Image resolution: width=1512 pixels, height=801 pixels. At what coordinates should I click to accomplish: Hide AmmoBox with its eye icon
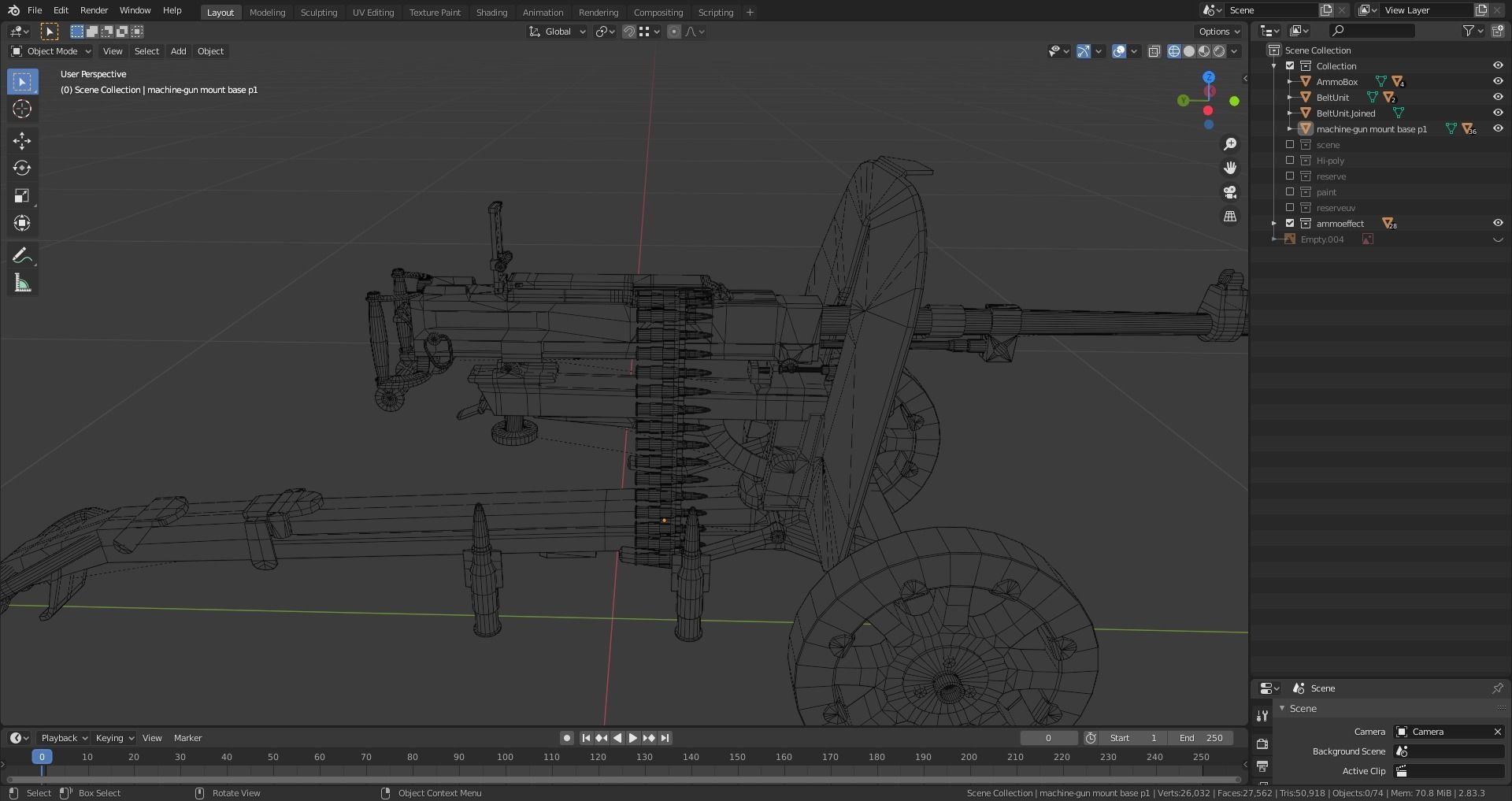1498,81
